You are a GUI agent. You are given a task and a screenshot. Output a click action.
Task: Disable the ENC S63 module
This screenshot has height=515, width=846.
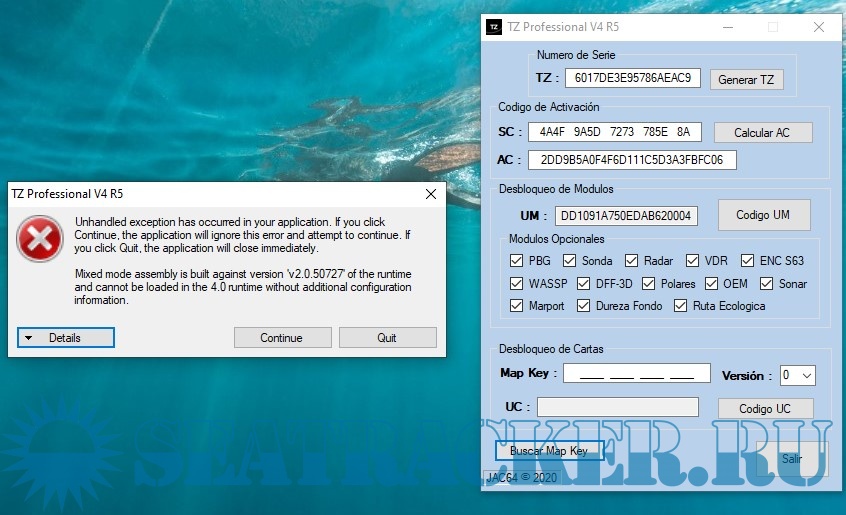tap(747, 261)
